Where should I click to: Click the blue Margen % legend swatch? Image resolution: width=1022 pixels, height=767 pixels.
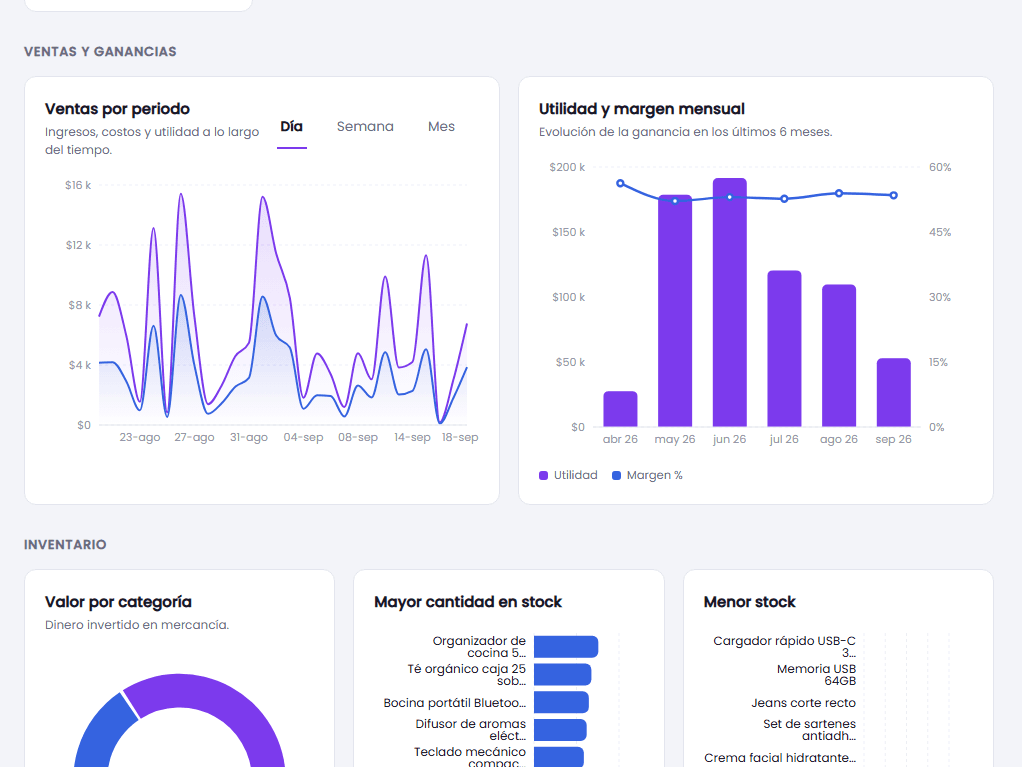(617, 476)
